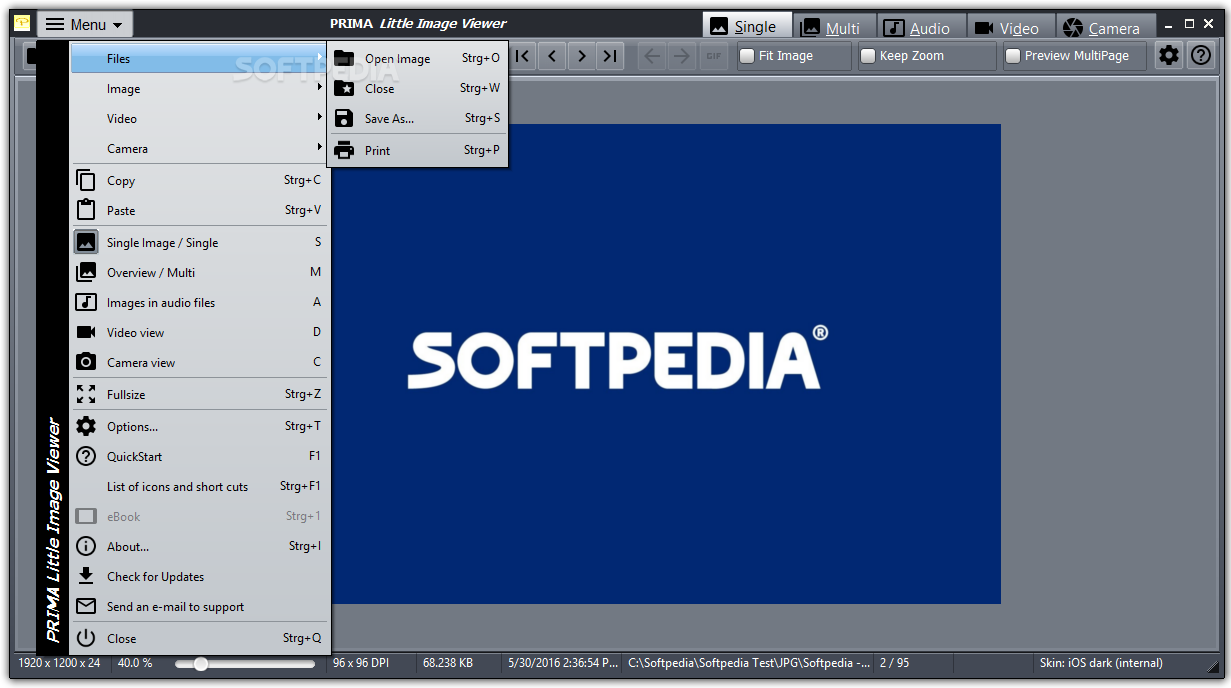The image size is (1231, 688).
Task: Go to next image arrow
Action: tap(581, 56)
